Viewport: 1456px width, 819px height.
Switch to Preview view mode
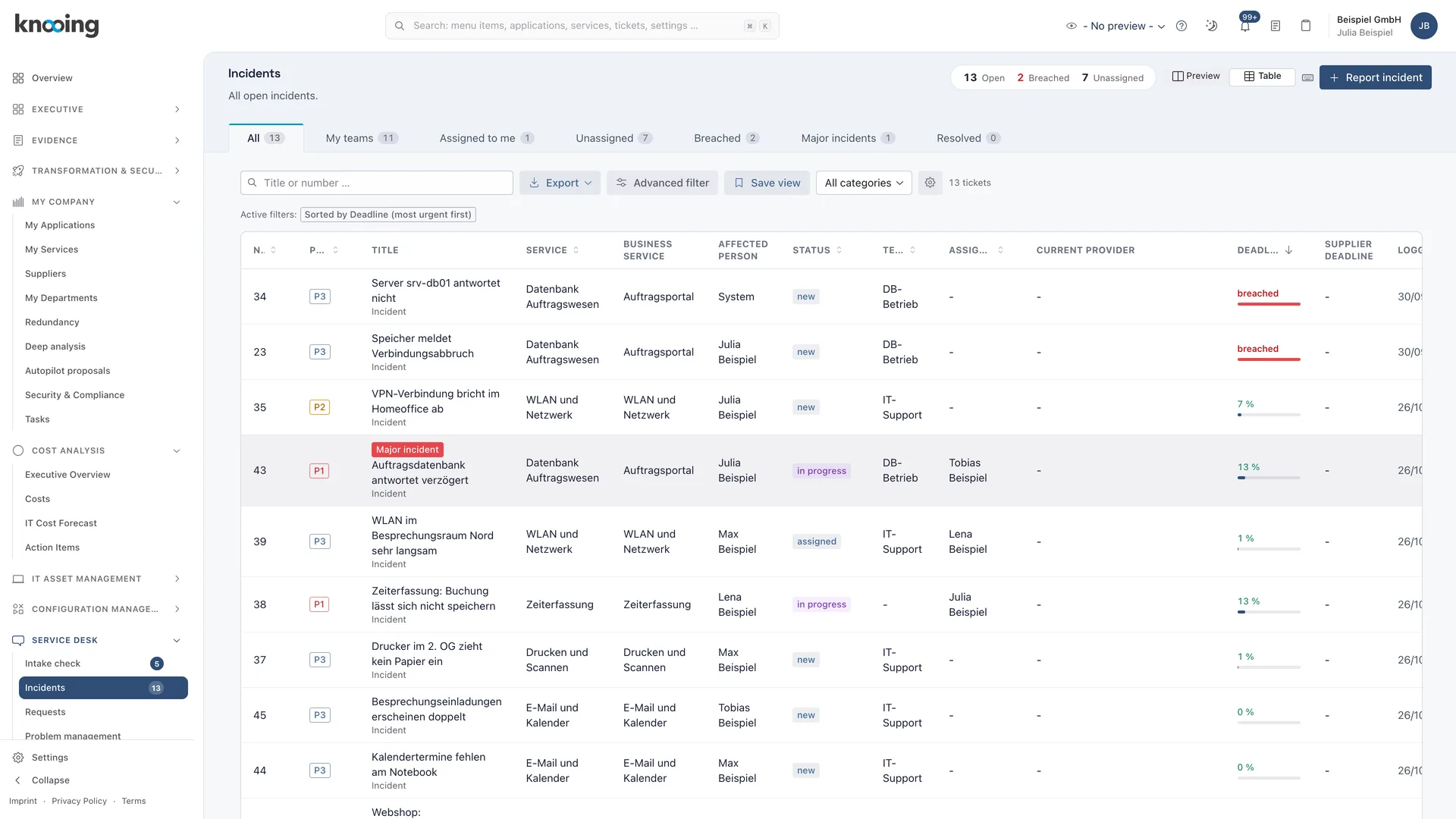tap(1196, 76)
